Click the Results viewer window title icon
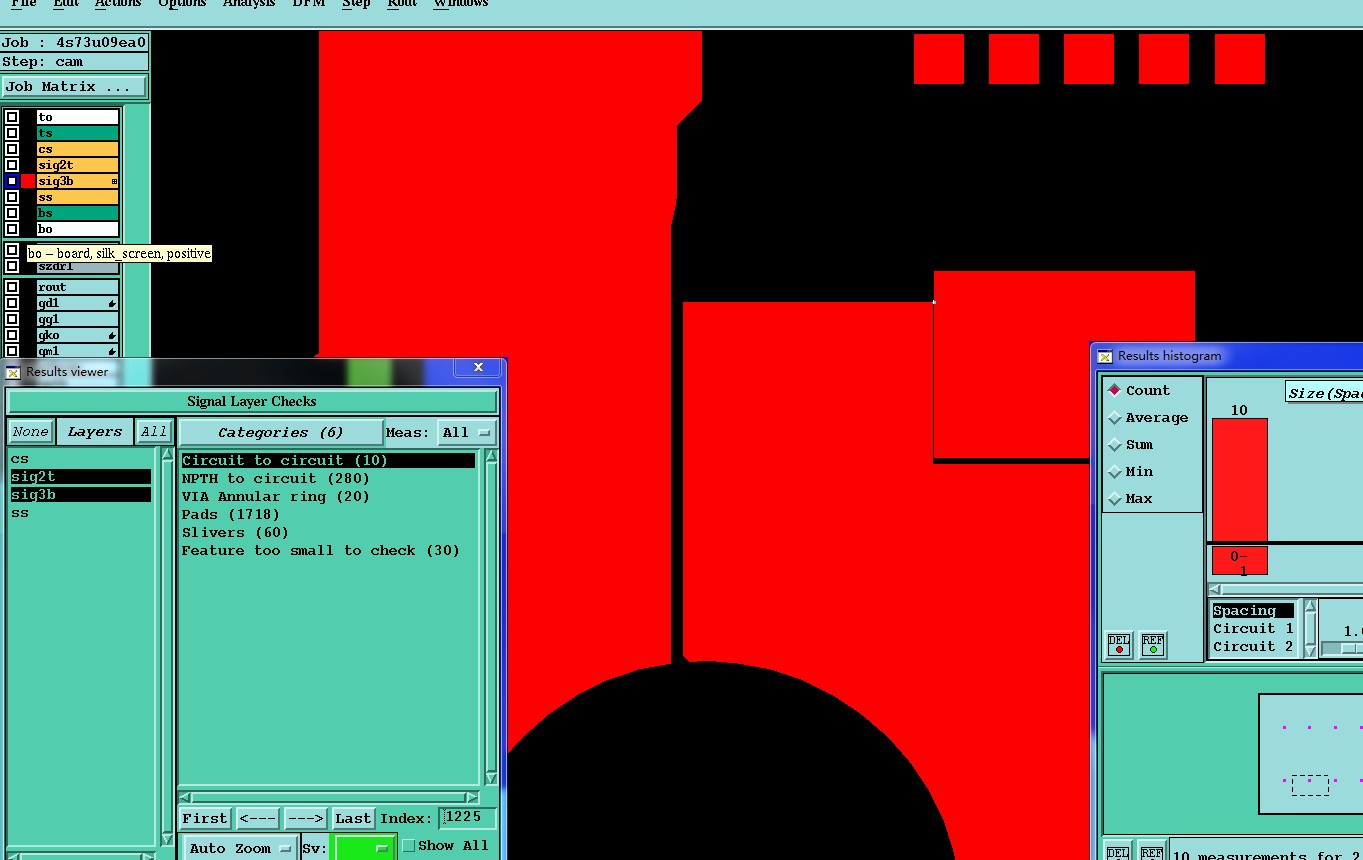 [13, 372]
